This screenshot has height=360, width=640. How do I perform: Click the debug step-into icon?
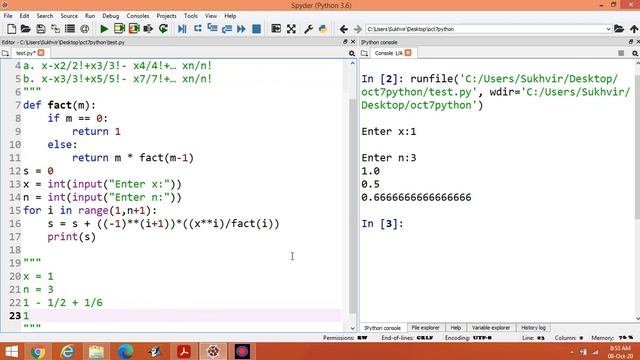tap(212, 29)
